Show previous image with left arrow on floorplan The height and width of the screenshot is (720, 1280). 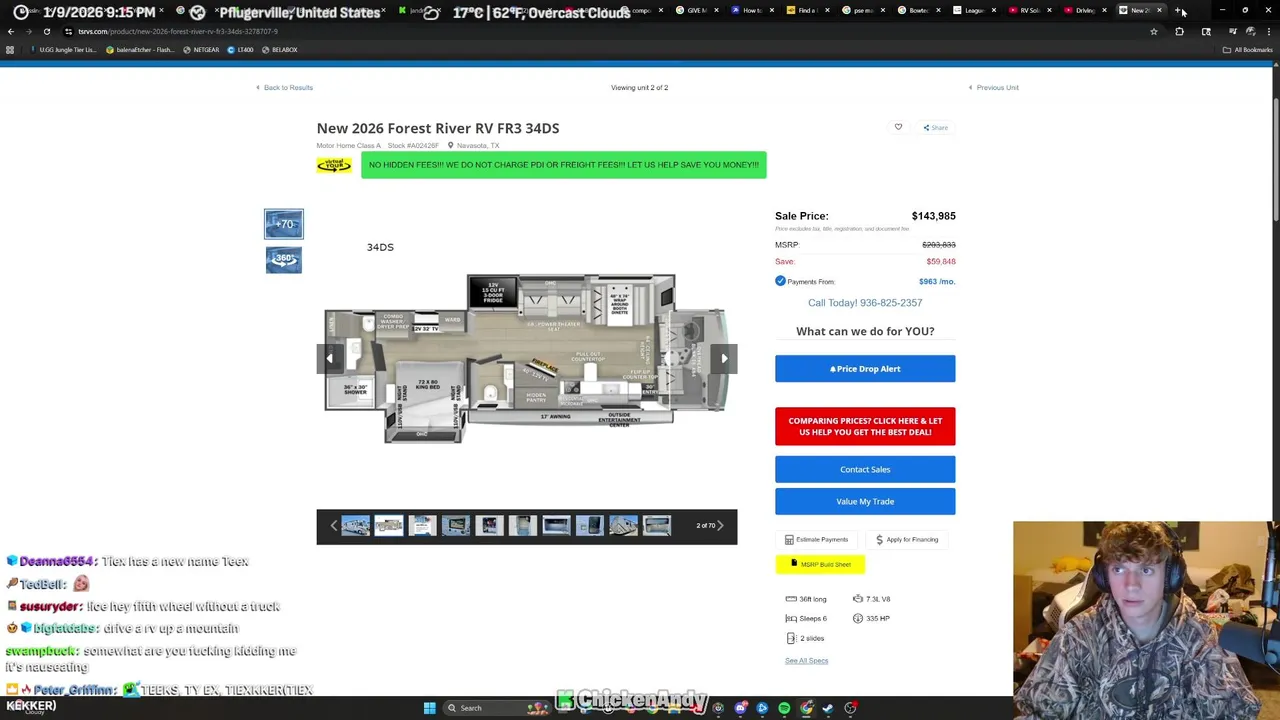pos(329,358)
